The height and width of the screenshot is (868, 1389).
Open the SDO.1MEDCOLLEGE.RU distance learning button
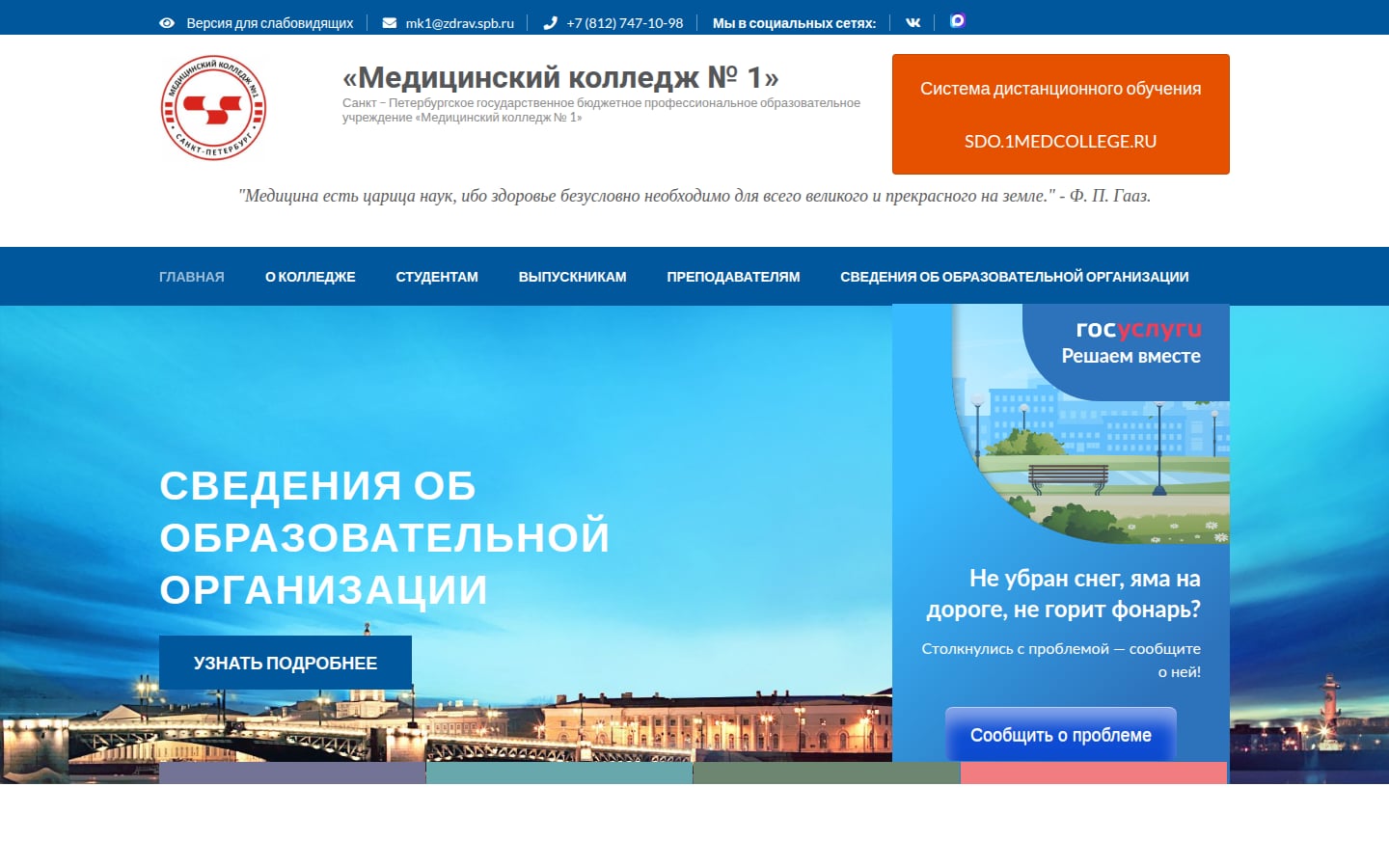click(1061, 115)
